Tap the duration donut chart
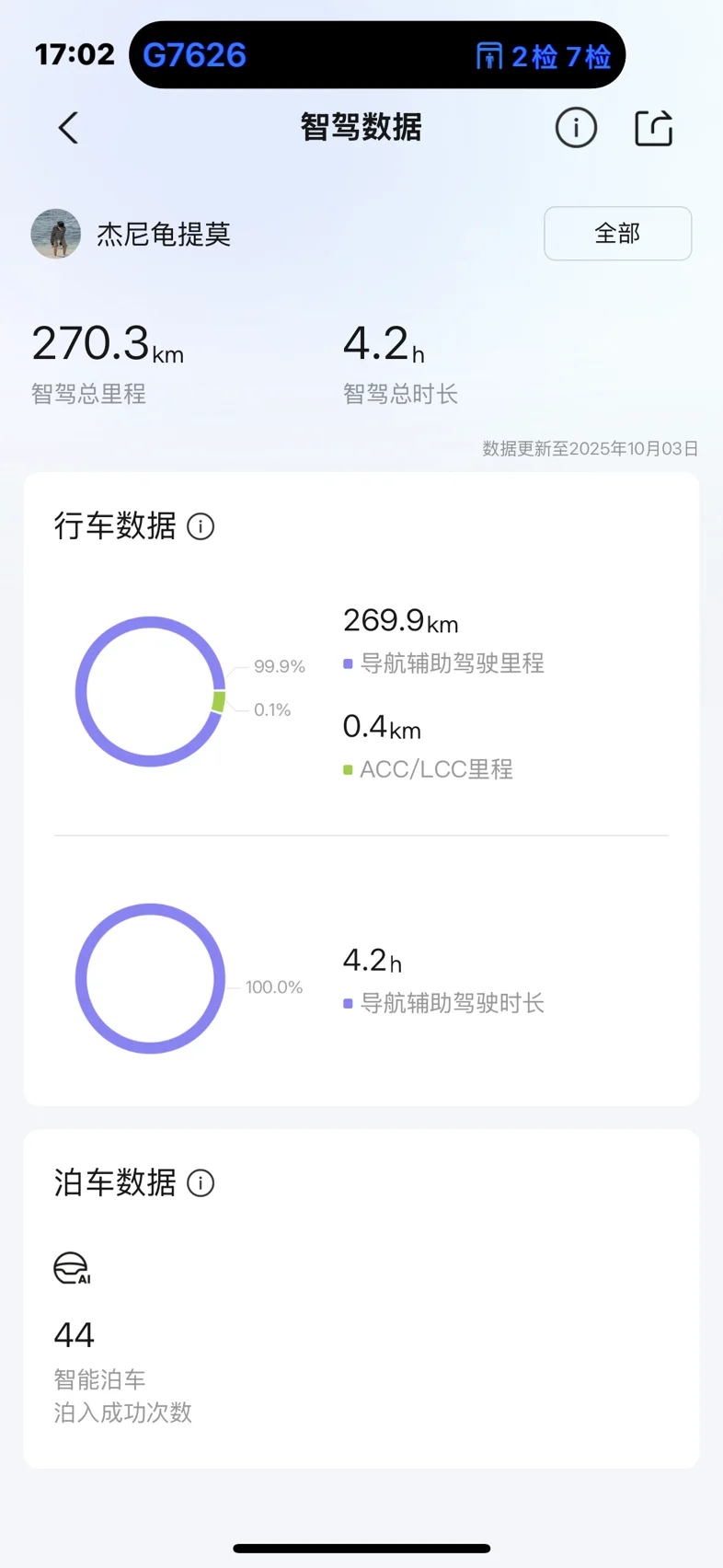This screenshot has height=1568, width=723. 150,978
